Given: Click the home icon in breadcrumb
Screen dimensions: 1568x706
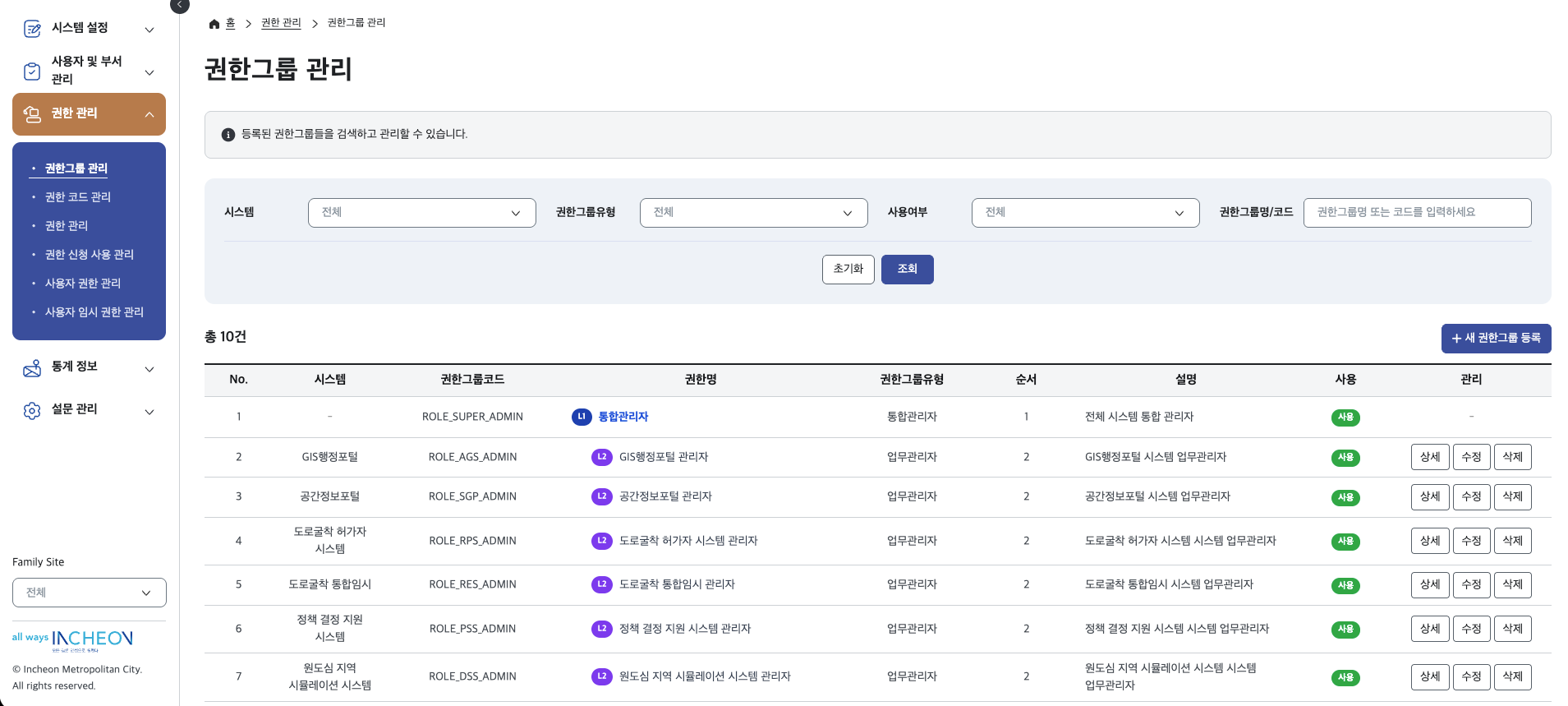Looking at the screenshot, I should (x=214, y=24).
